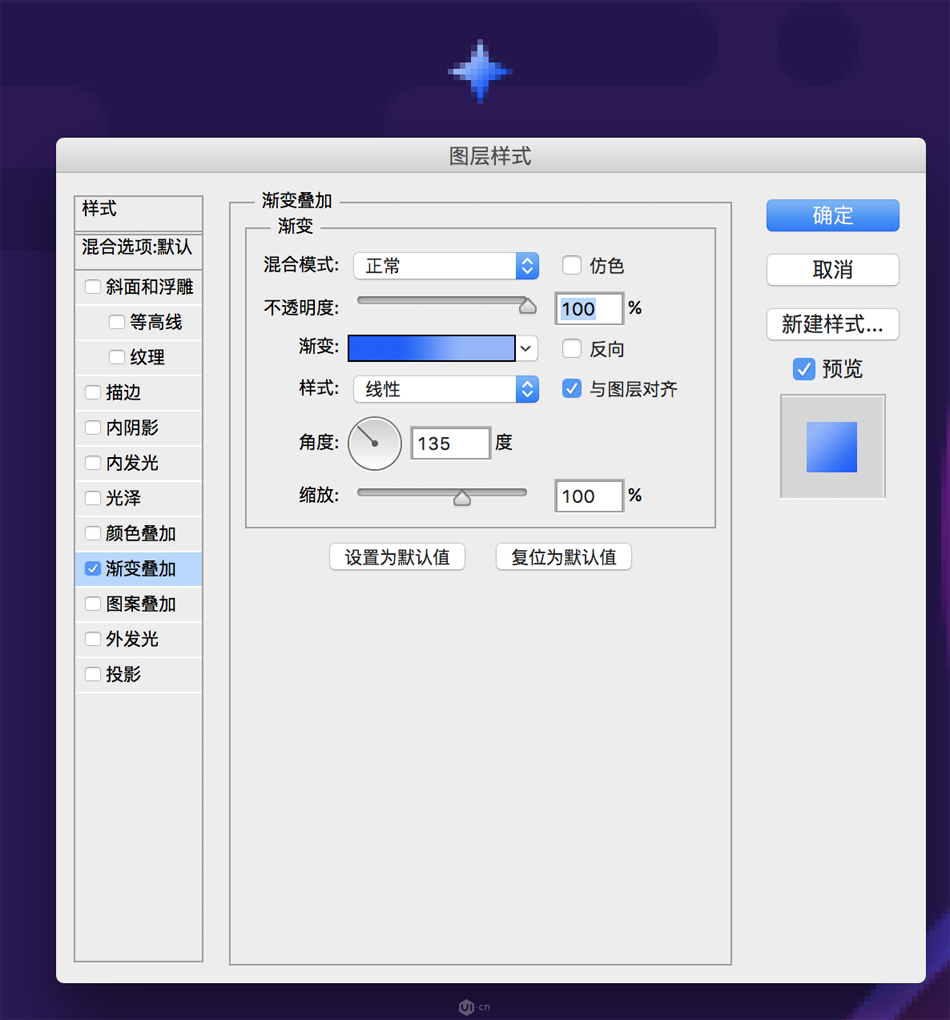Click the angle dial control
This screenshot has height=1020, width=950.
tap(375, 444)
